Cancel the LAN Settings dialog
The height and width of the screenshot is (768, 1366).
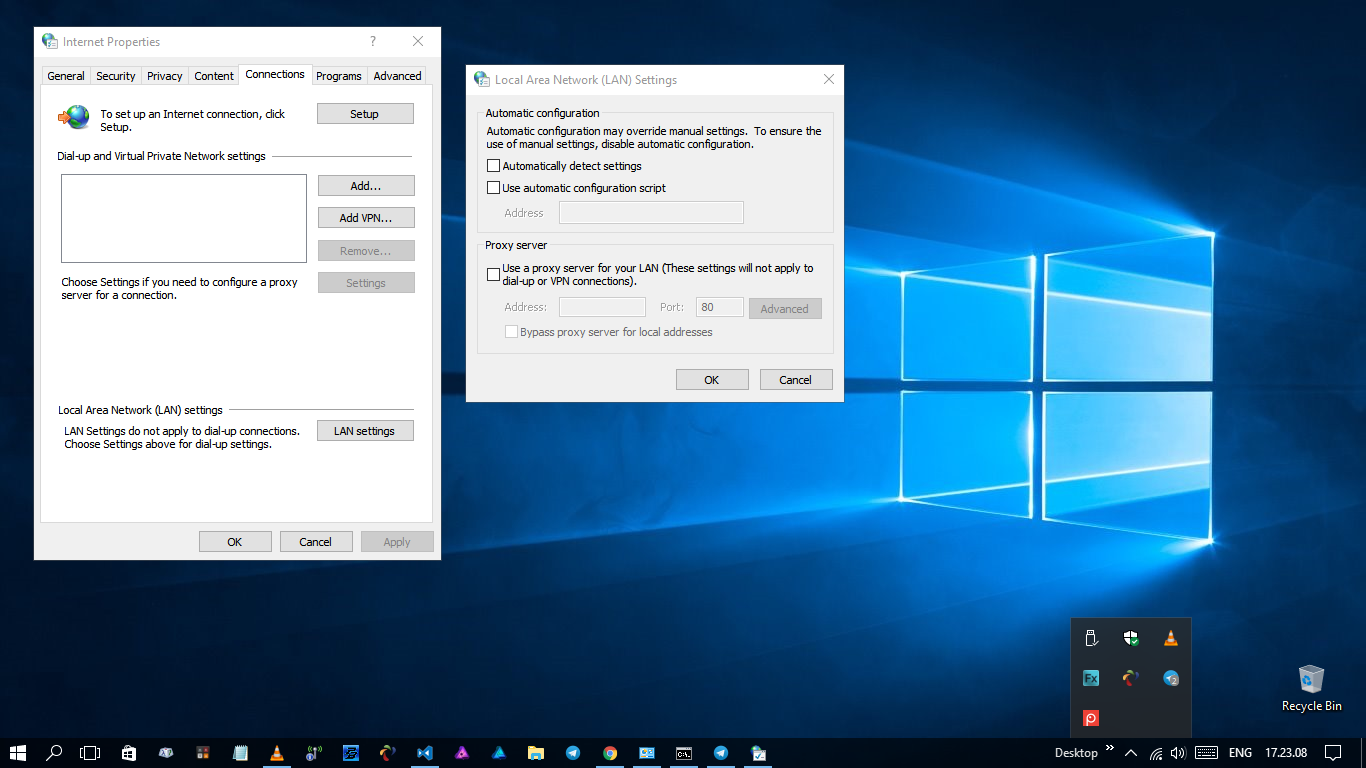[x=796, y=380]
